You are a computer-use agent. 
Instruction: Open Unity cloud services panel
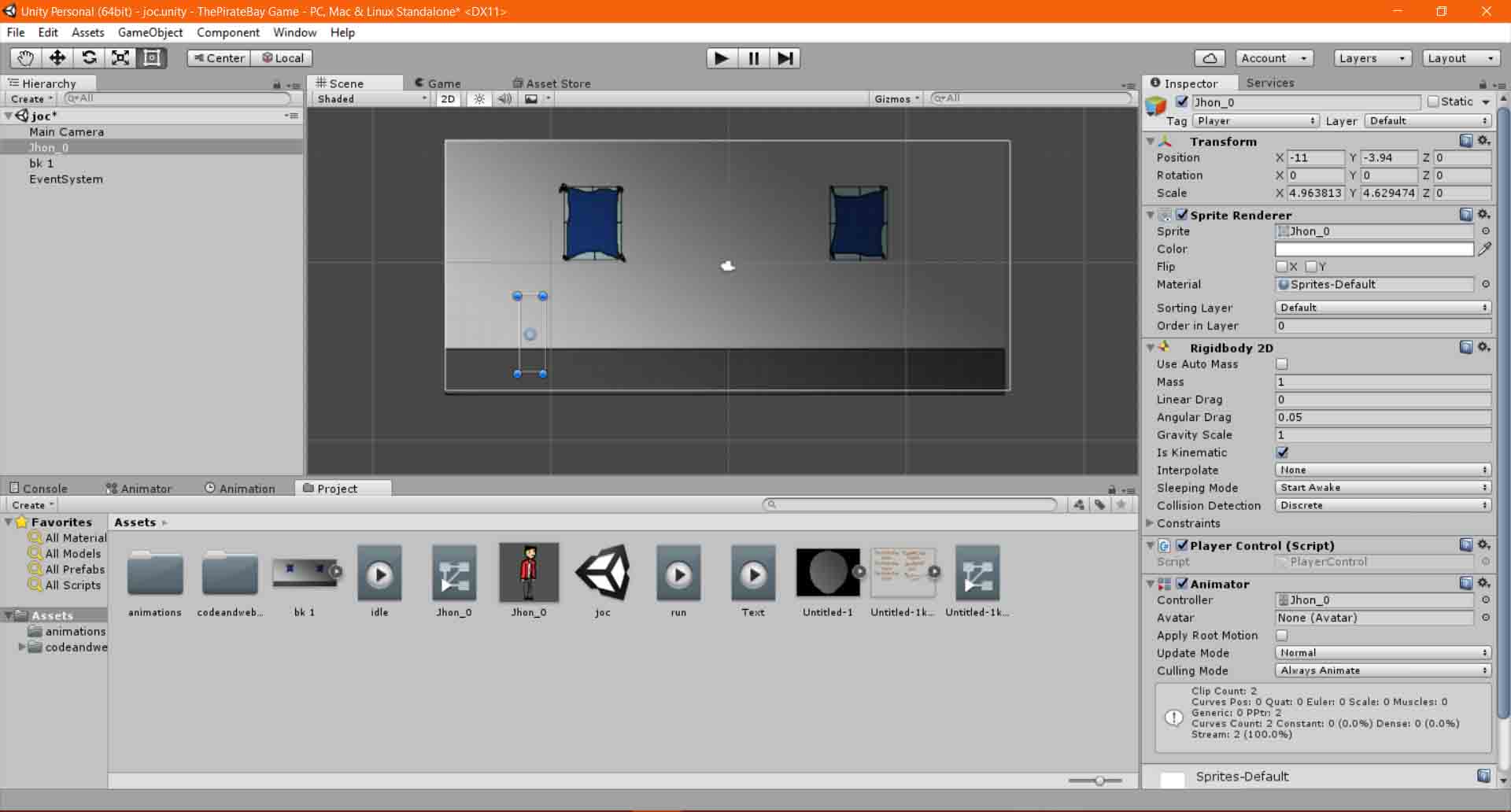pos(1210,57)
